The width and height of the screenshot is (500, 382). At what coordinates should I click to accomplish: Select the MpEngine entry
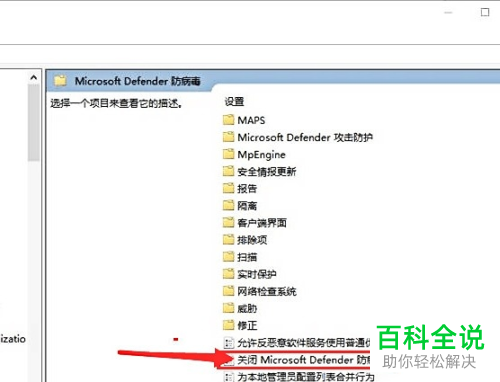(261, 154)
